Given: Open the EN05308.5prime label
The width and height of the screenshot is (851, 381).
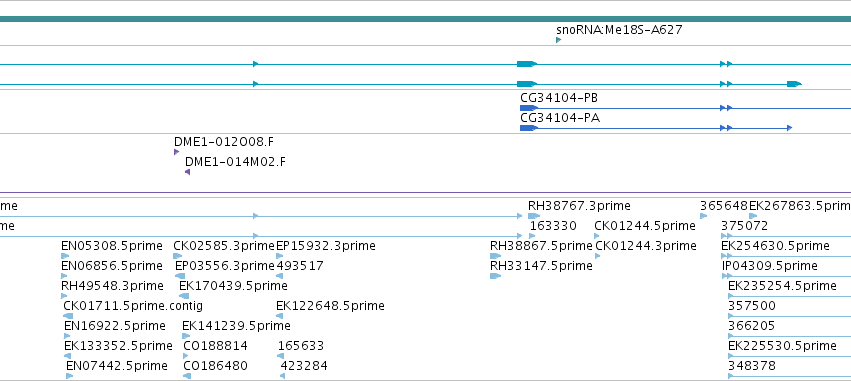Looking at the screenshot, I should [112, 246].
